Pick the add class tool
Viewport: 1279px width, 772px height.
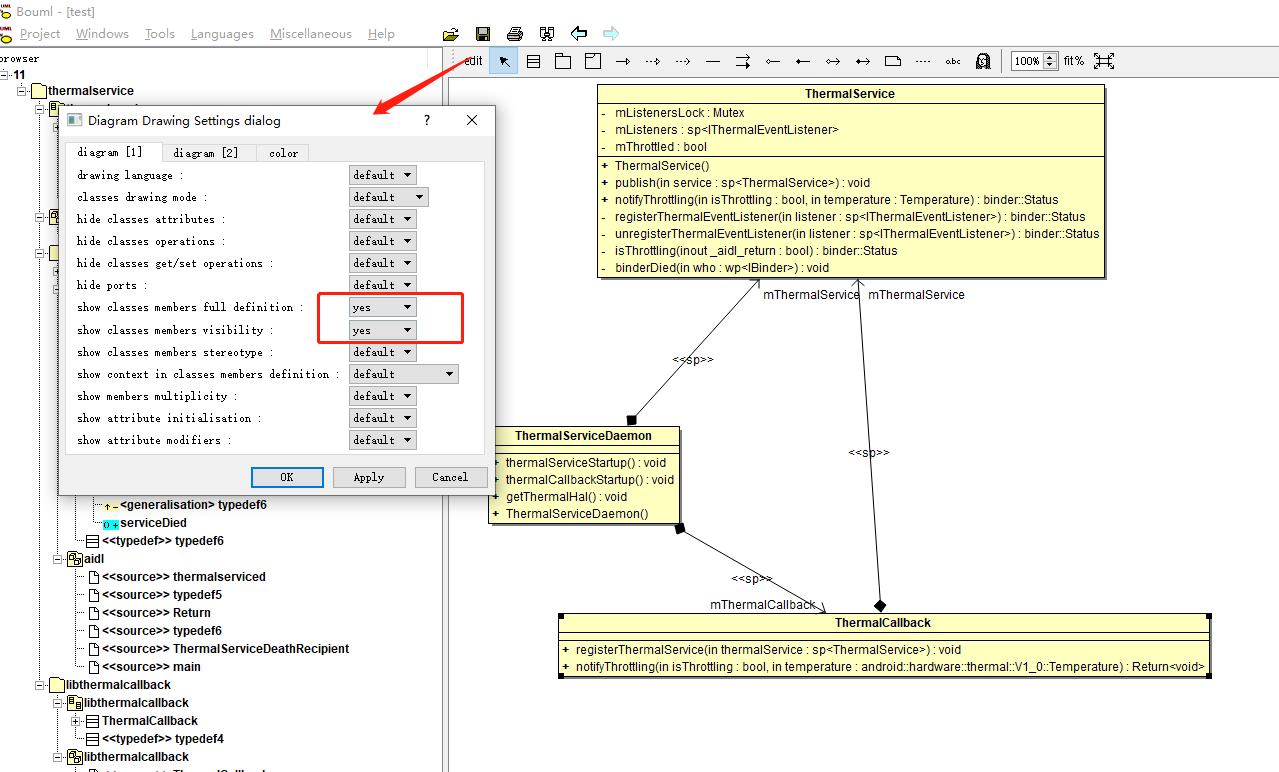pyautogui.click(x=533, y=61)
